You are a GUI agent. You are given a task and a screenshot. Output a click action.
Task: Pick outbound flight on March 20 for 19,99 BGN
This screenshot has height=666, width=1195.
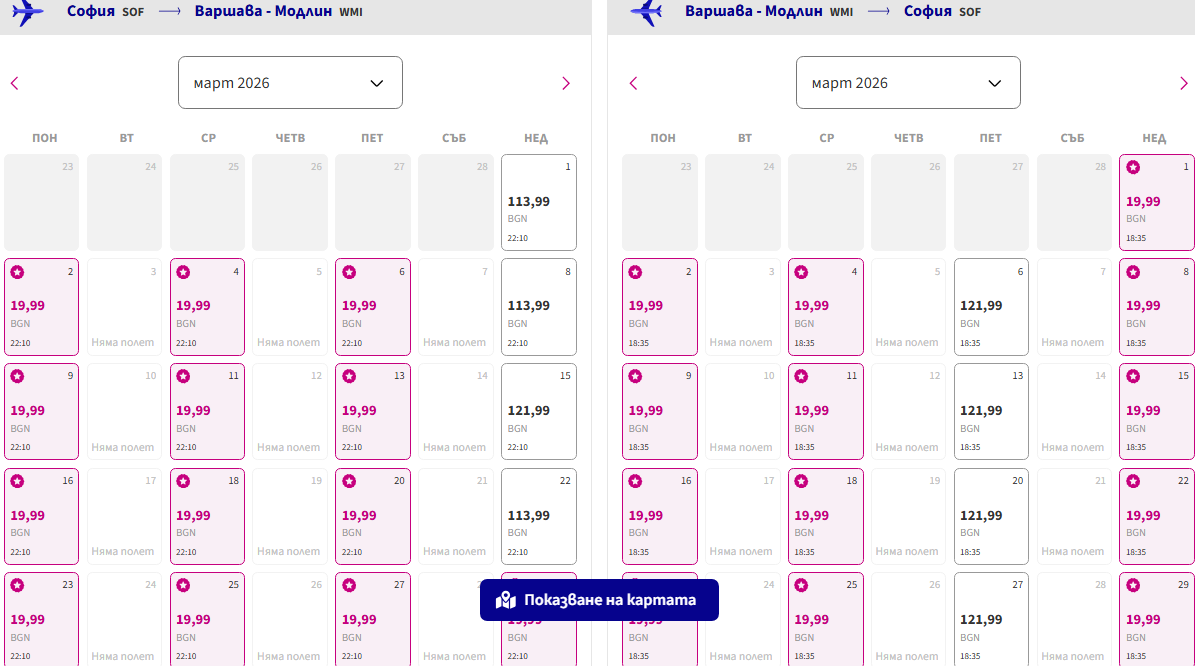(373, 517)
